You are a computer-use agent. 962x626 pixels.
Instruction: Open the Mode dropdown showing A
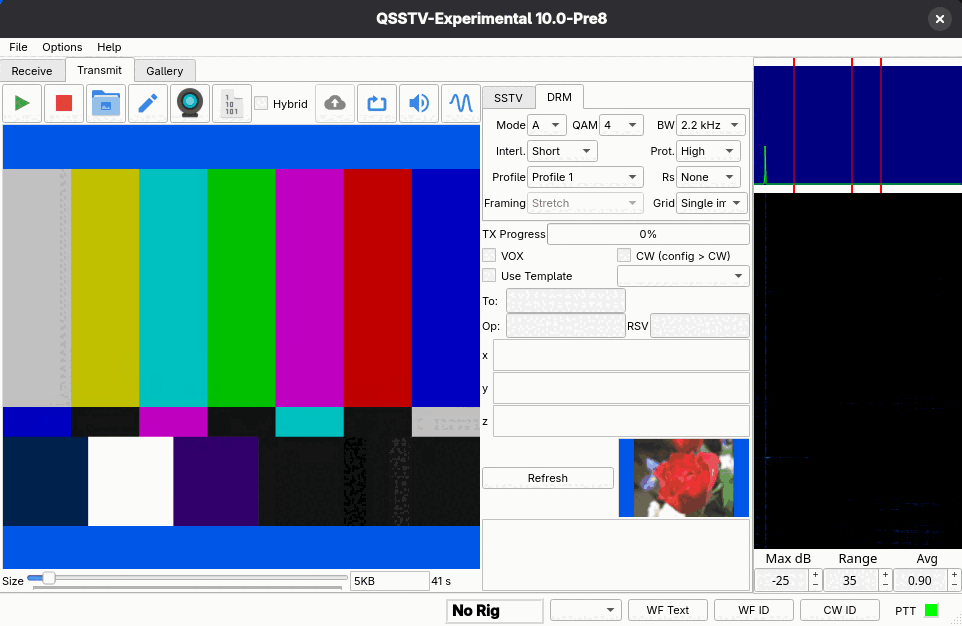coord(547,125)
